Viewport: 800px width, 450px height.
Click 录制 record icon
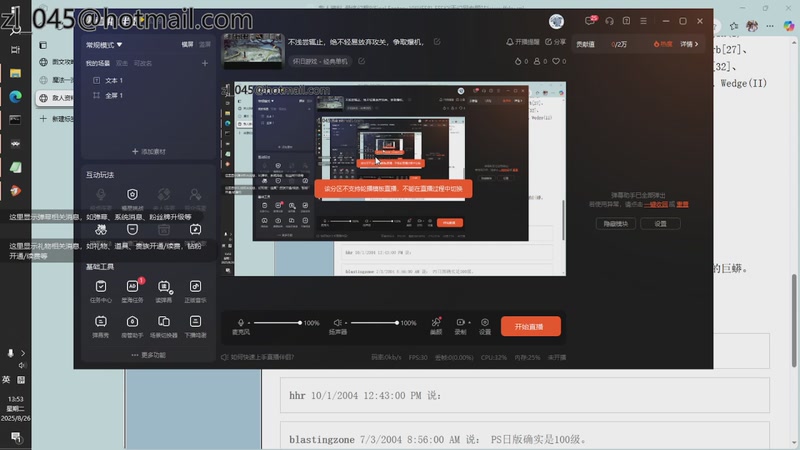pyautogui.click(x=460, y=322)
